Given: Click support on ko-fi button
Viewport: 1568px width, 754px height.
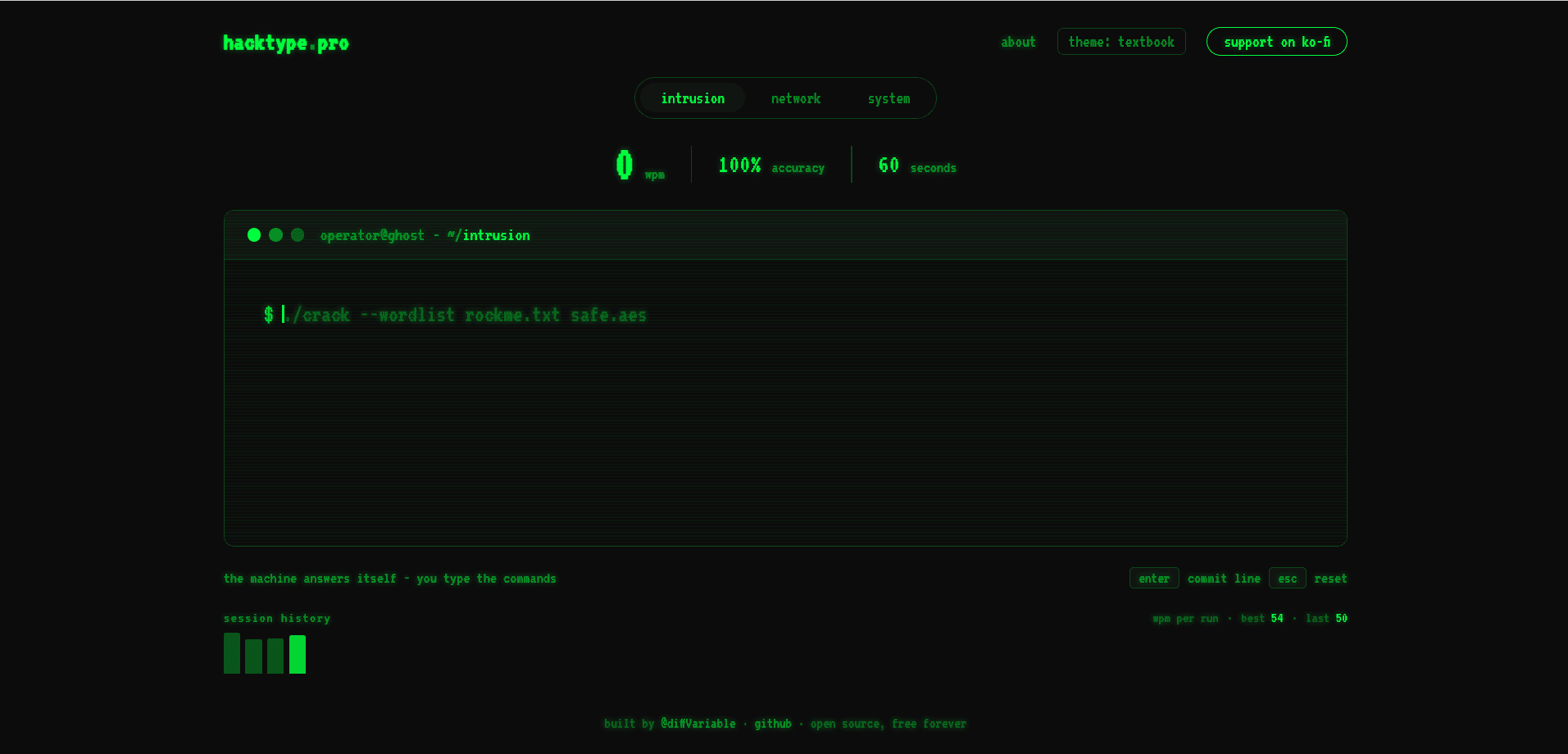Looking at the screenshot, I should pos(1276,42).
